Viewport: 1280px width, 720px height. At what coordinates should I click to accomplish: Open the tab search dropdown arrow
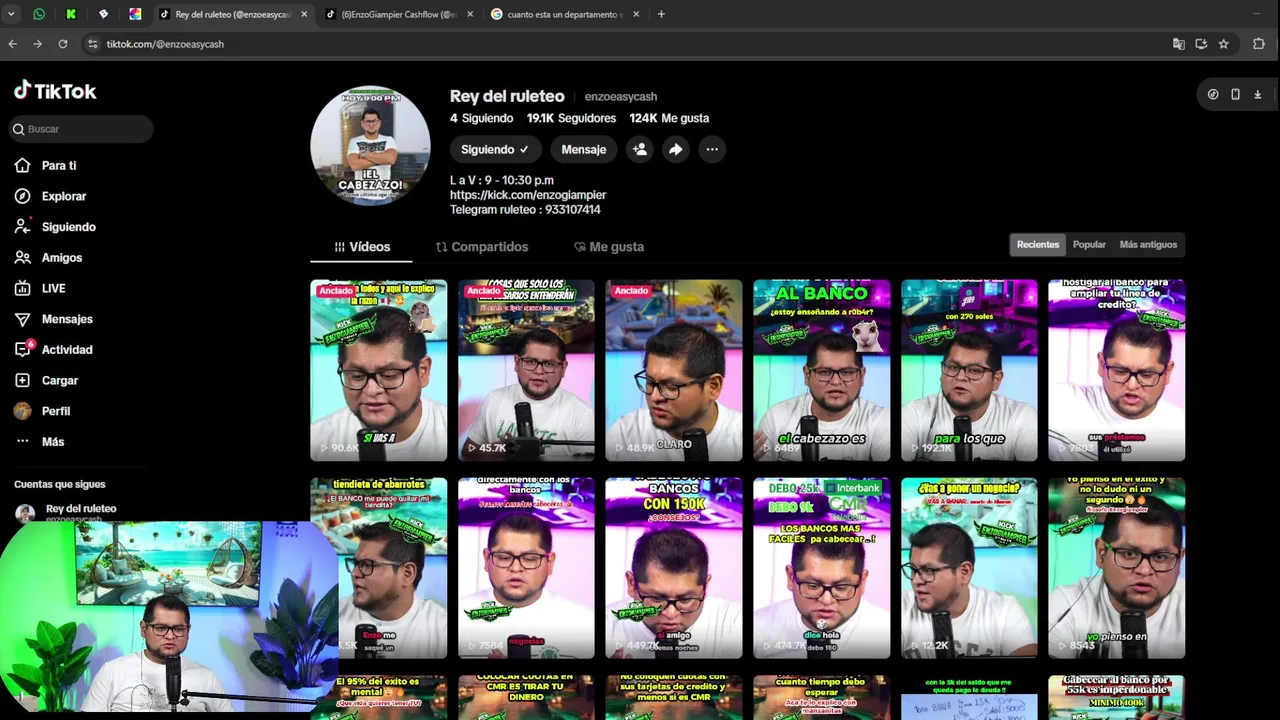[x=11, y=14]
